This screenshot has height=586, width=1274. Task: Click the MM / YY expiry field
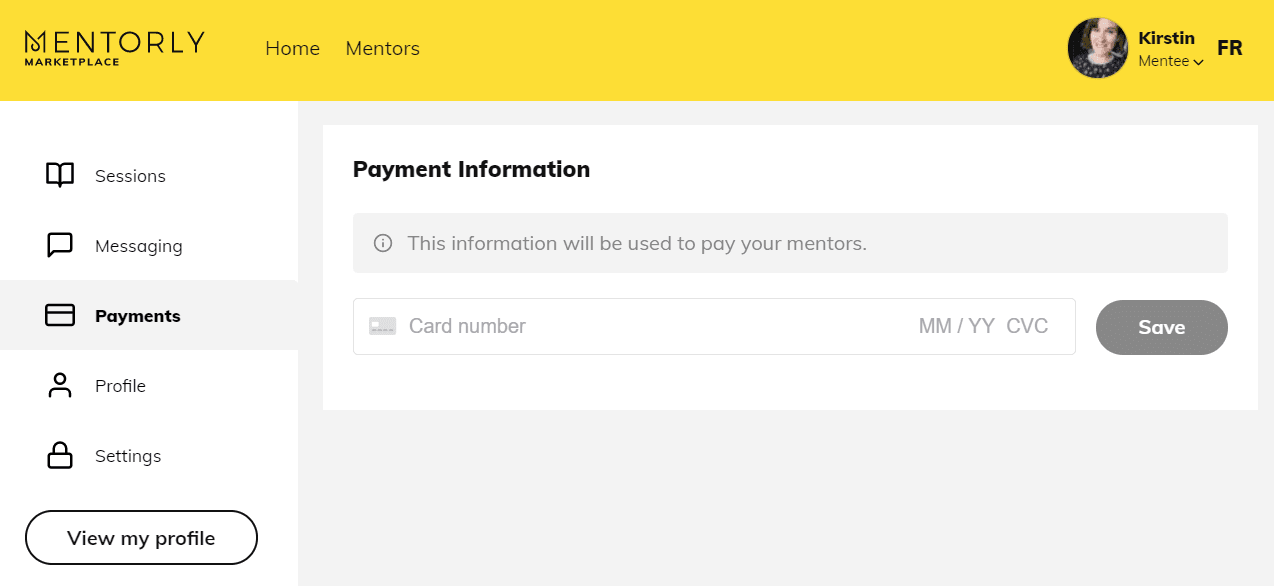(956, 326)
